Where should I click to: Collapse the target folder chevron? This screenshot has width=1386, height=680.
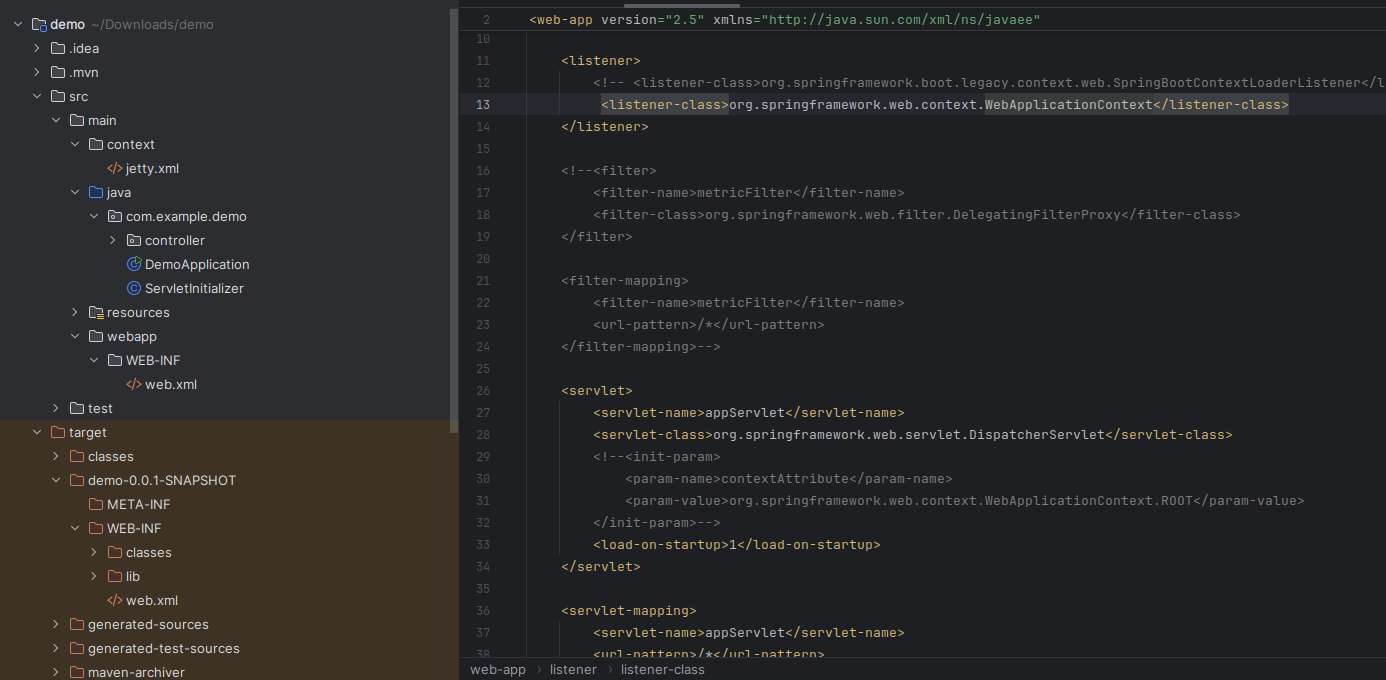tap(37, 433)
